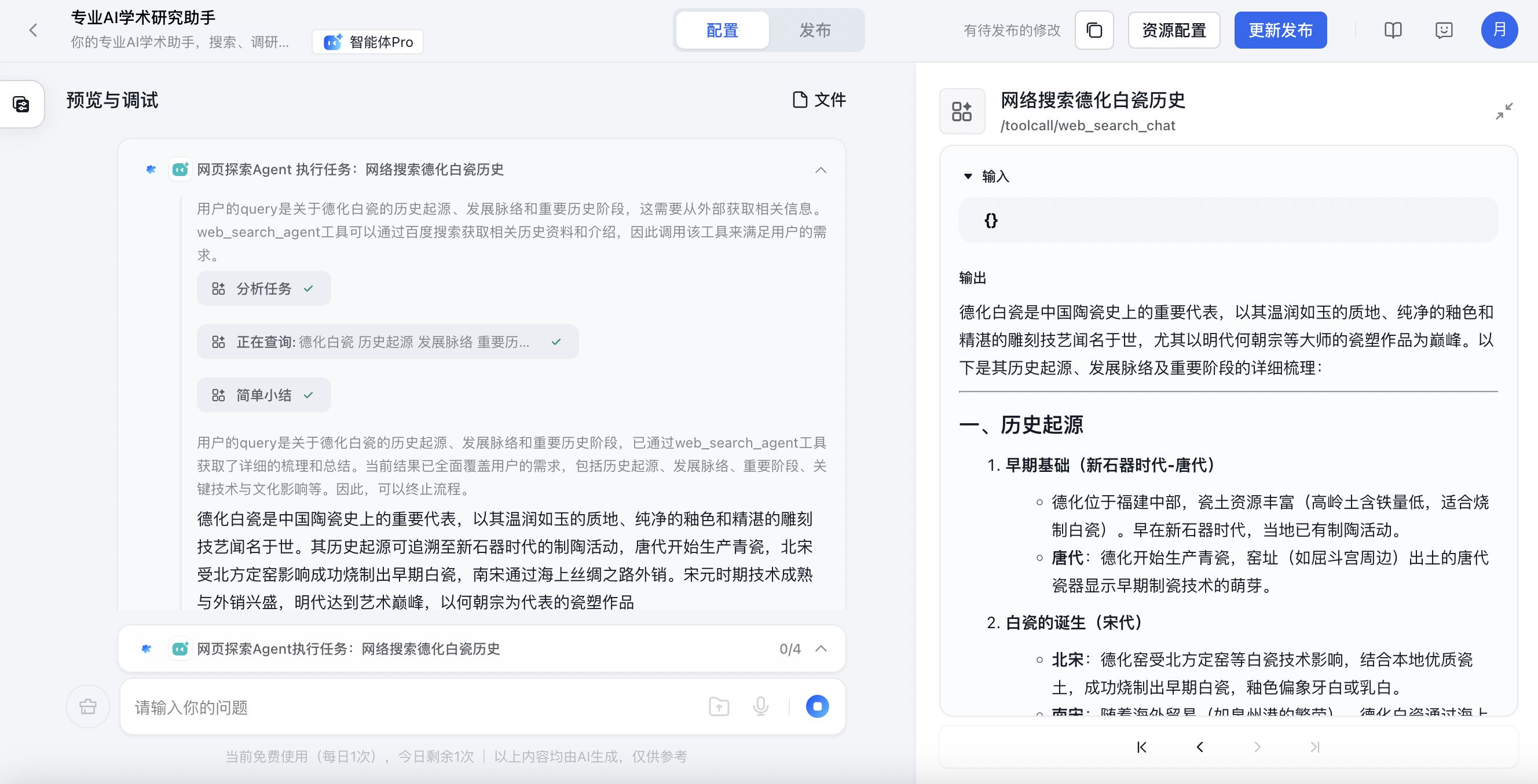Go to next step with right chevron
1538x784 pixels.
[1257, 747]
